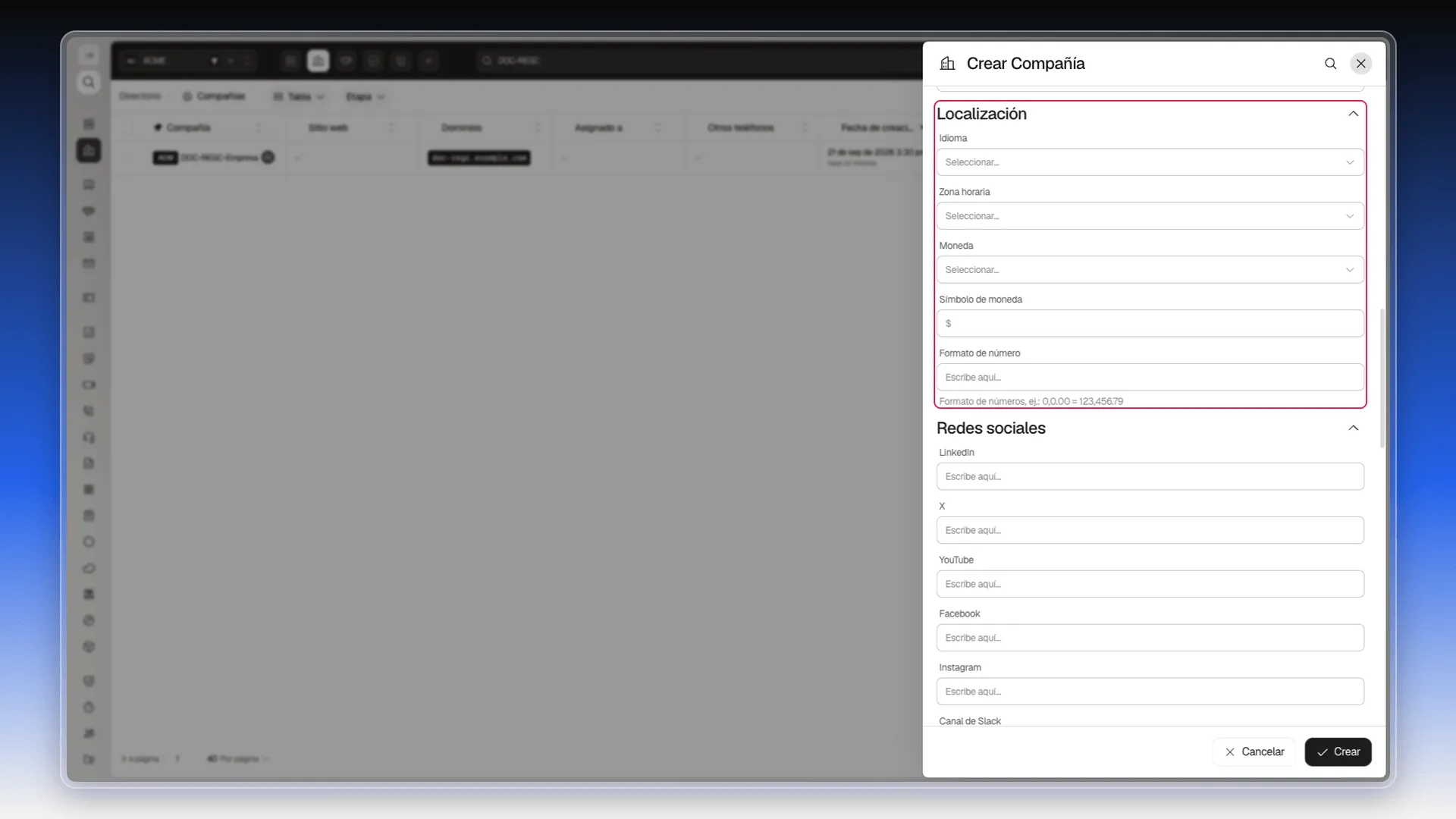Viewport: 1456px width, 819px height.
Task: Click the Crear button
Action: pos(1338,752)
